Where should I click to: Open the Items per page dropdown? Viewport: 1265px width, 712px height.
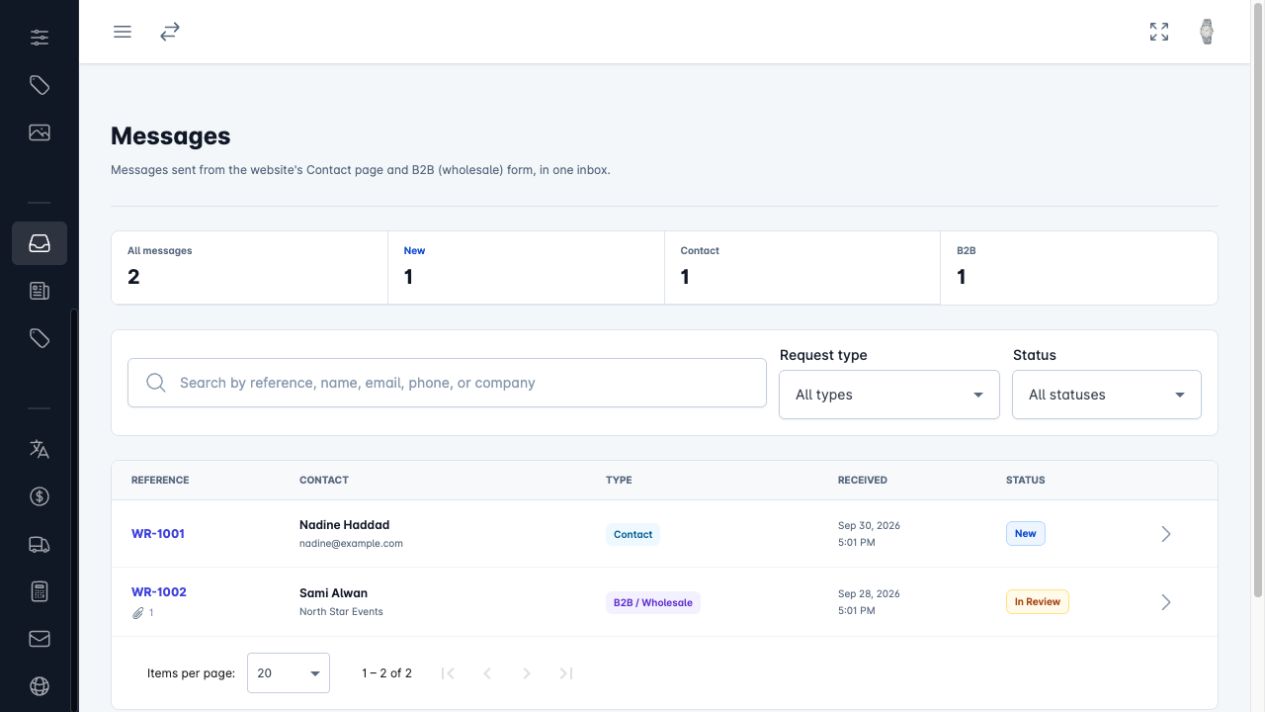pyautogui.click(x=288, y=673)
